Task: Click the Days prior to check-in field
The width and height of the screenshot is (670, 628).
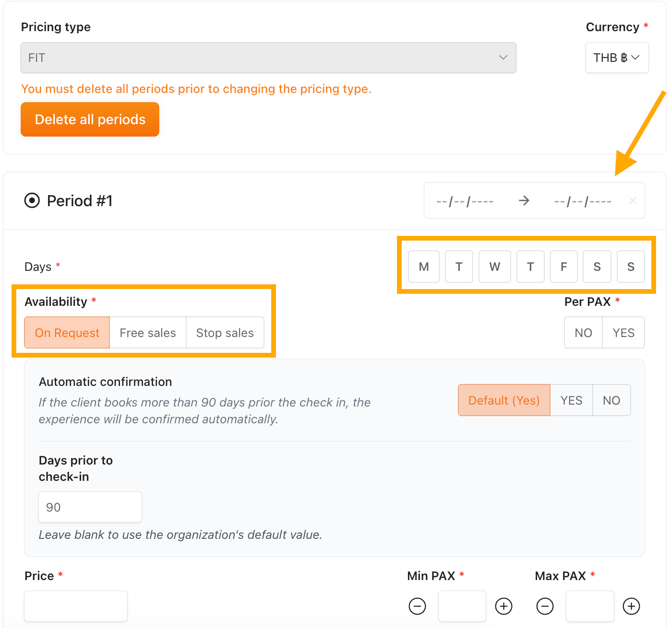Action: pyautogui.click(x=90, y=507)
